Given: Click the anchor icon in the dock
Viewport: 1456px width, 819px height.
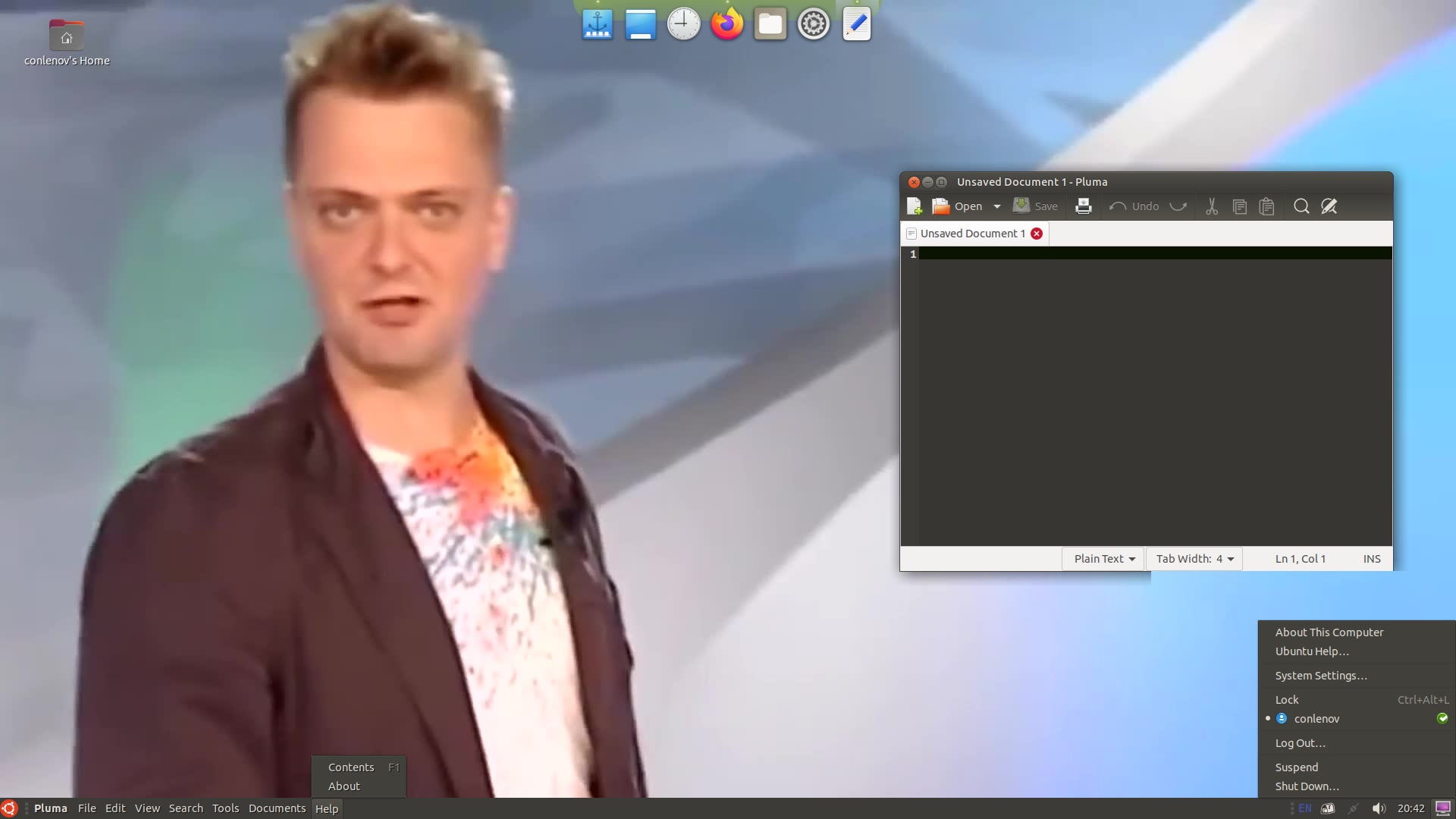Looking at the screenshot, I should tap(598, 24).
